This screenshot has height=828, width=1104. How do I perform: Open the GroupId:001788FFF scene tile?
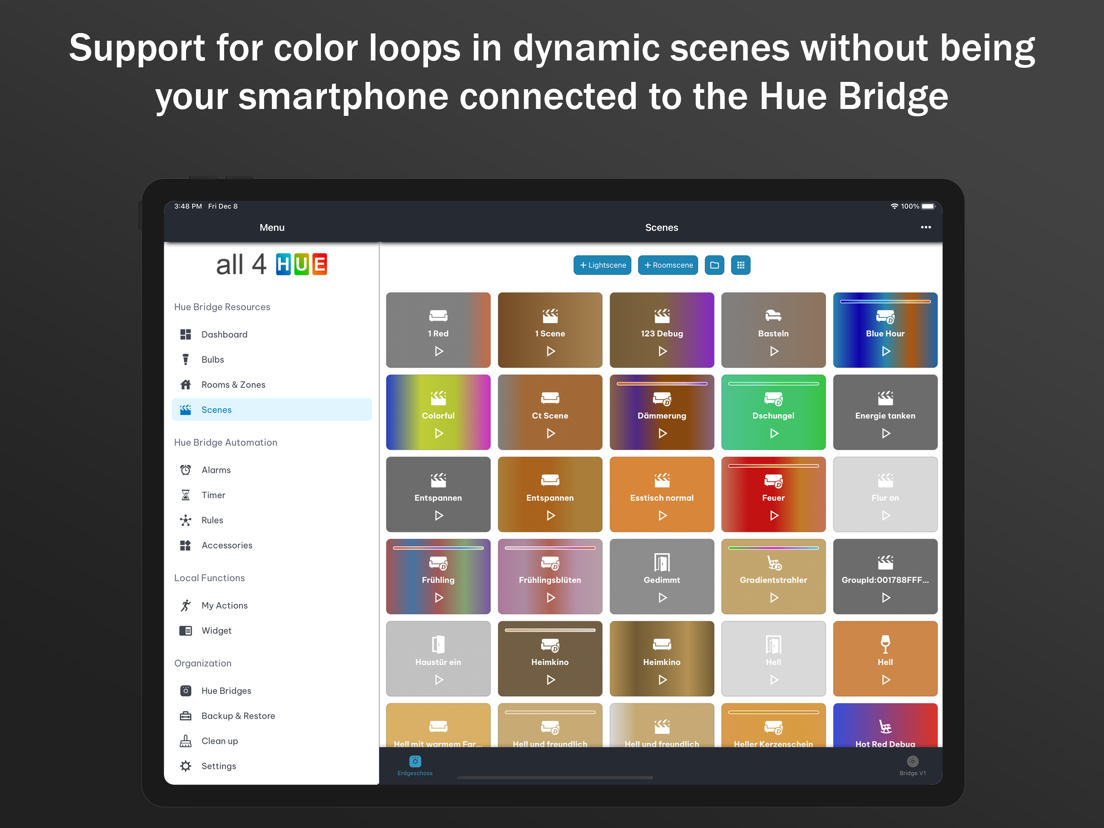tap(885, 577)
